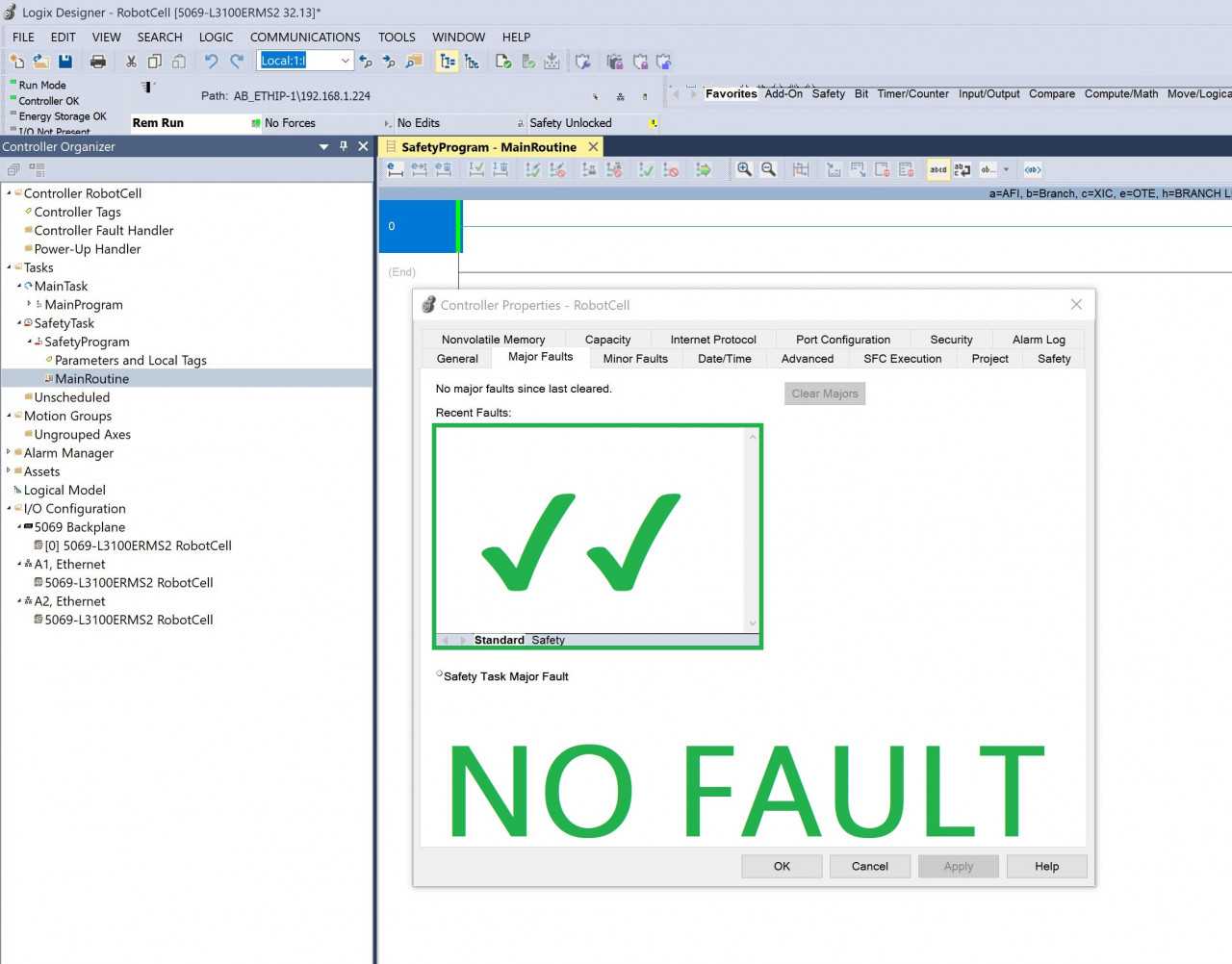
Task: Expand the Alarm Manager tree node
Action: [x=9, y=452]
